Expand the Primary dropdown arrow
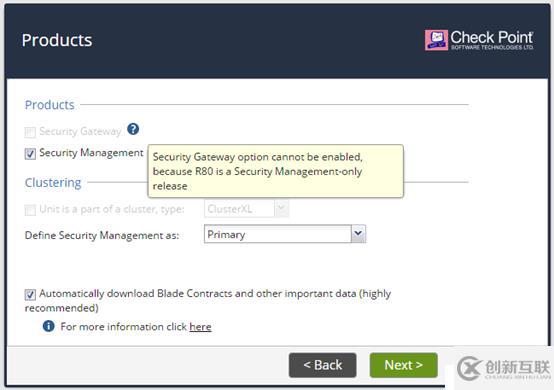The width and height of the screenshot is (554, 390). 358,234
